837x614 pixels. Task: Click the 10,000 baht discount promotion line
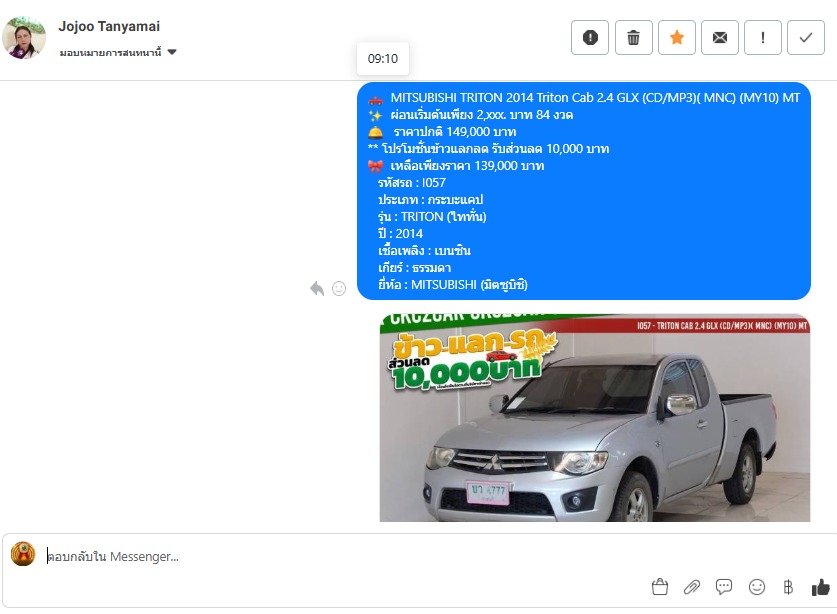pos(488,149)
